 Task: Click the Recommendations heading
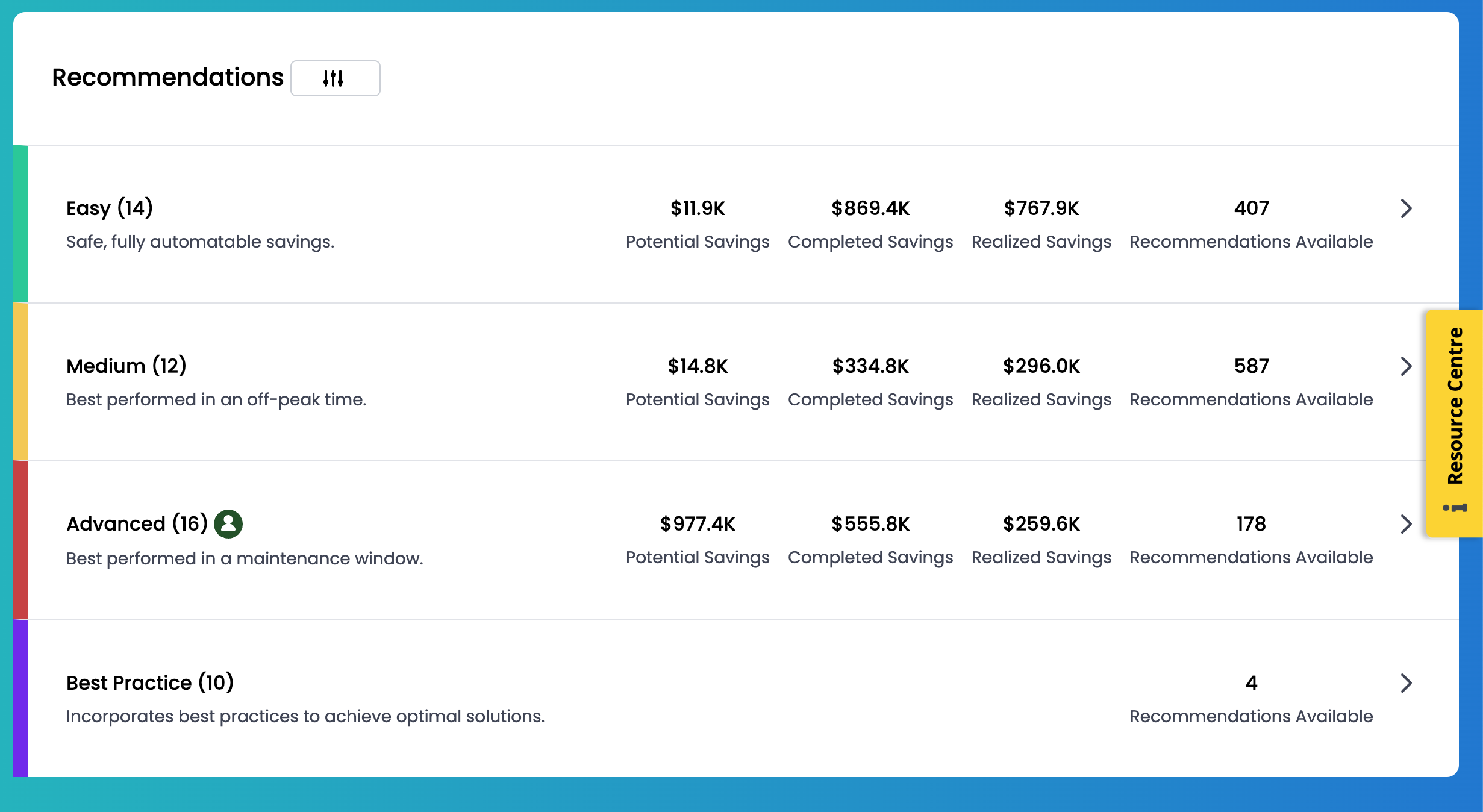[x=167, y=77]
